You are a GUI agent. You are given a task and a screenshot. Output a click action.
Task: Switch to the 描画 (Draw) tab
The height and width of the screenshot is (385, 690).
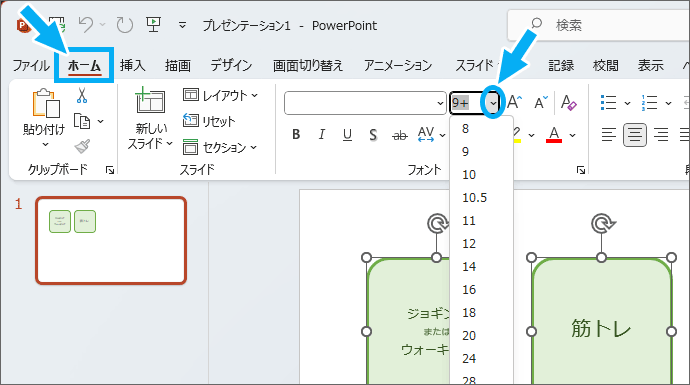click(178, 66)
